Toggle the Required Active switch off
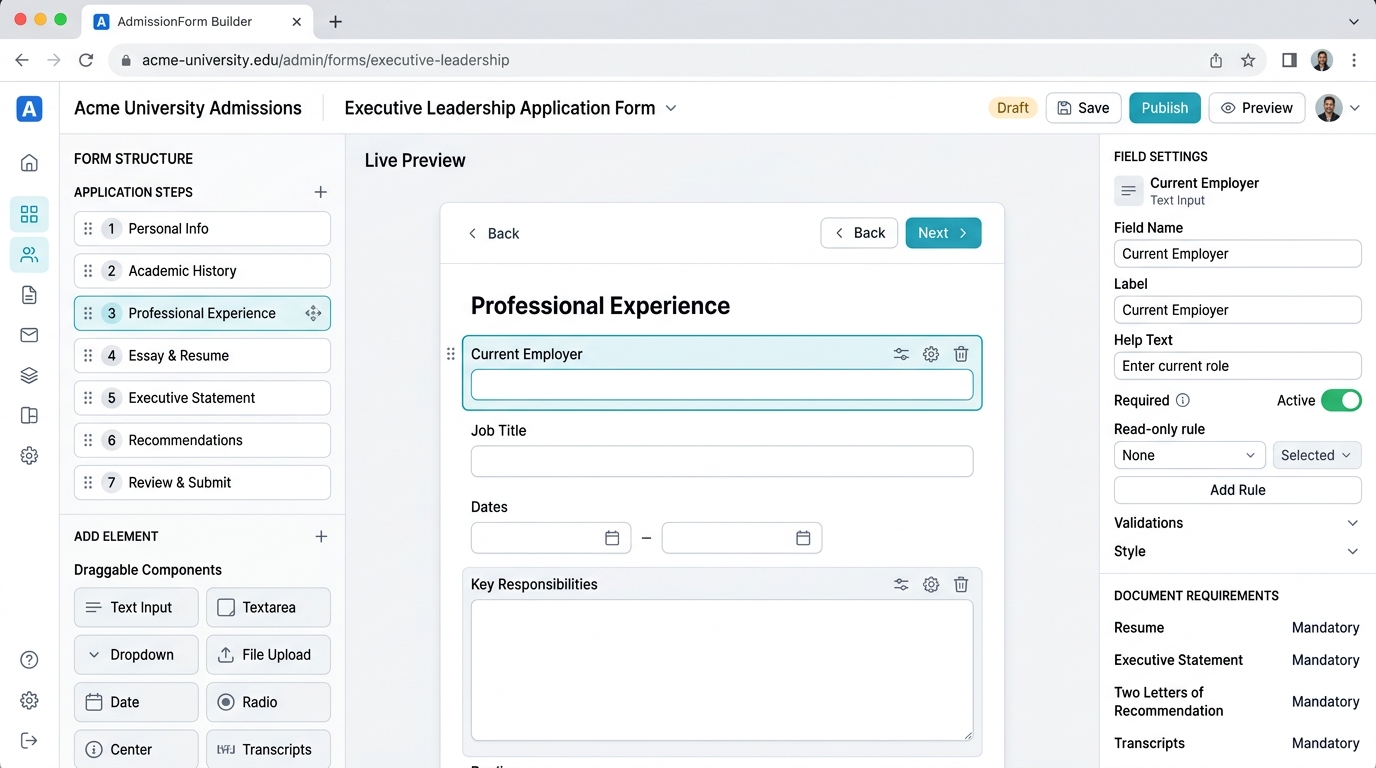The image size is (1376, 768). click(1341, 401)
